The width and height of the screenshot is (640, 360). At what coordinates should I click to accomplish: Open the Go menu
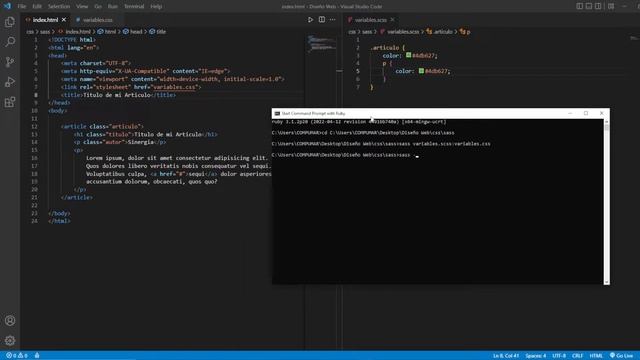point(98,6)
